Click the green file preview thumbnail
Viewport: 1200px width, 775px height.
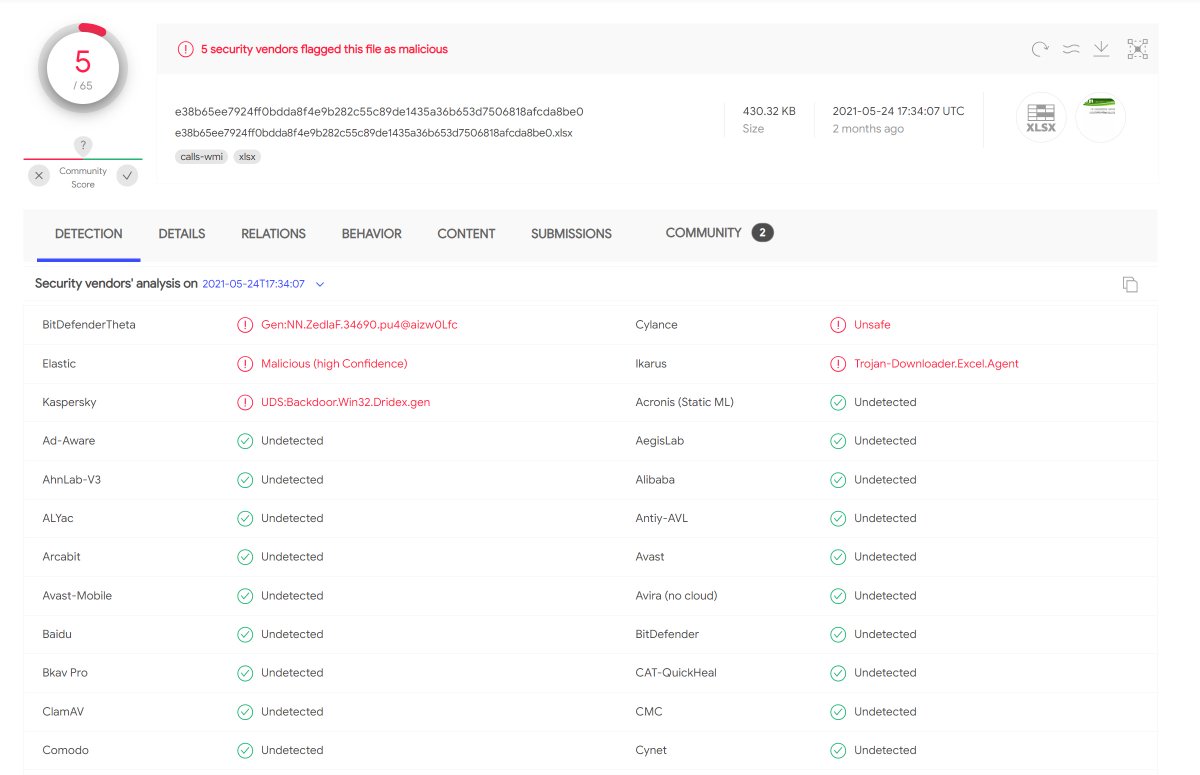(x=1101, y=118)
